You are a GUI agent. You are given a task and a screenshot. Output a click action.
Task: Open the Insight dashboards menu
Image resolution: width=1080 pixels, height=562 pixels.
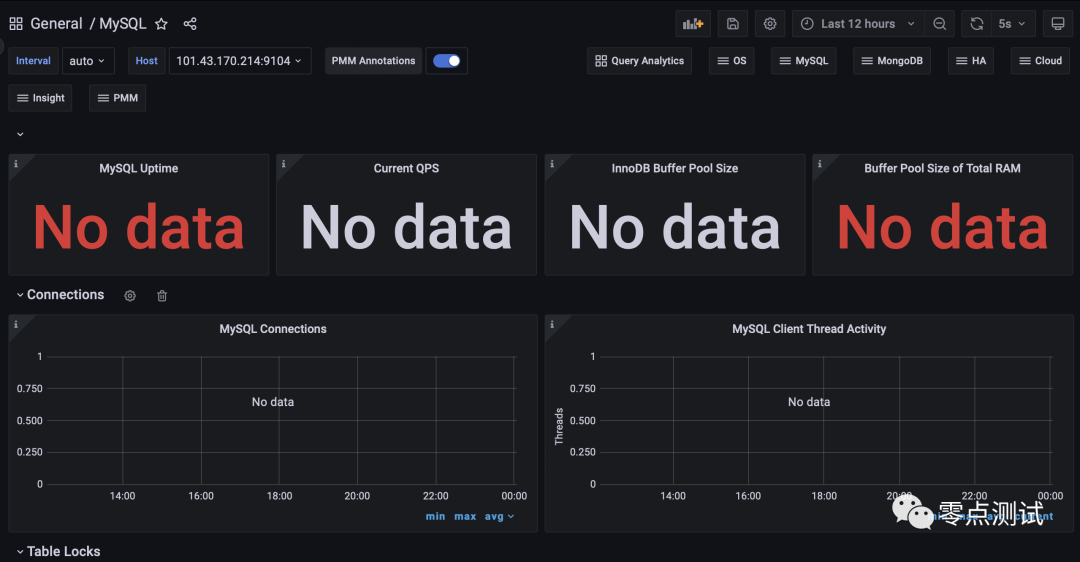[x=40, y=98]
